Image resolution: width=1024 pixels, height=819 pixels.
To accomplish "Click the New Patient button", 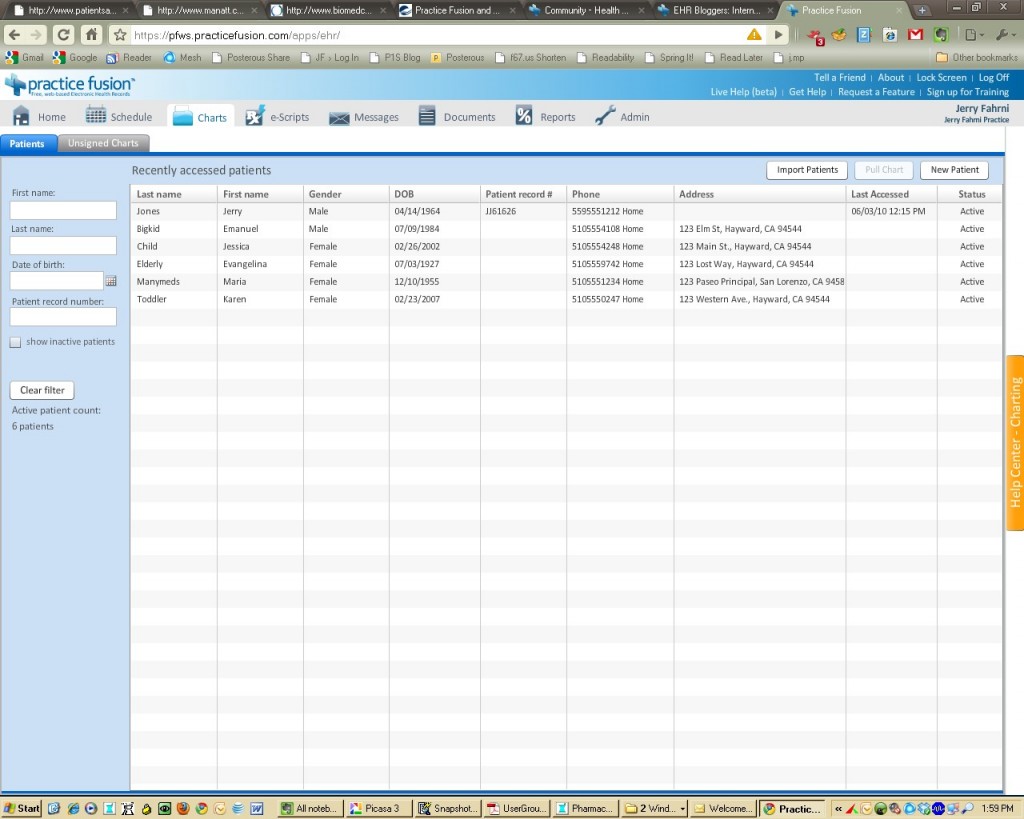I will click(x=953, y=169).
